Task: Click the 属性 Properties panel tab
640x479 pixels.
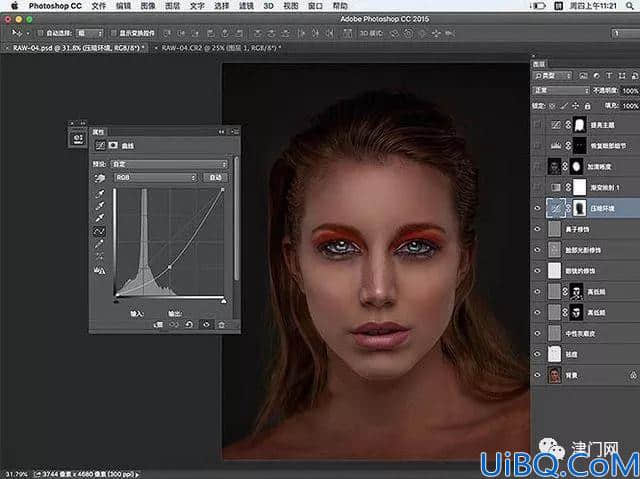Action: tap(98, 132)
